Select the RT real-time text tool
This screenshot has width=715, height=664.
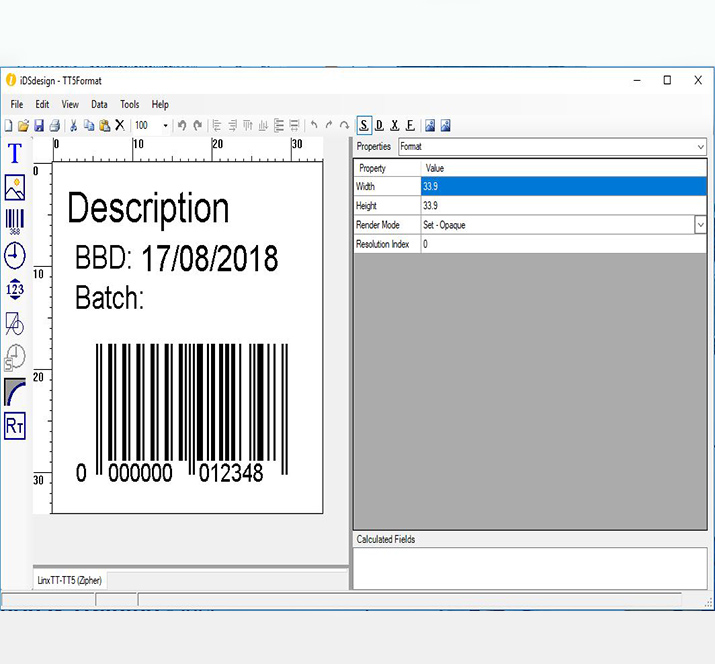click(x=15, y=426)
